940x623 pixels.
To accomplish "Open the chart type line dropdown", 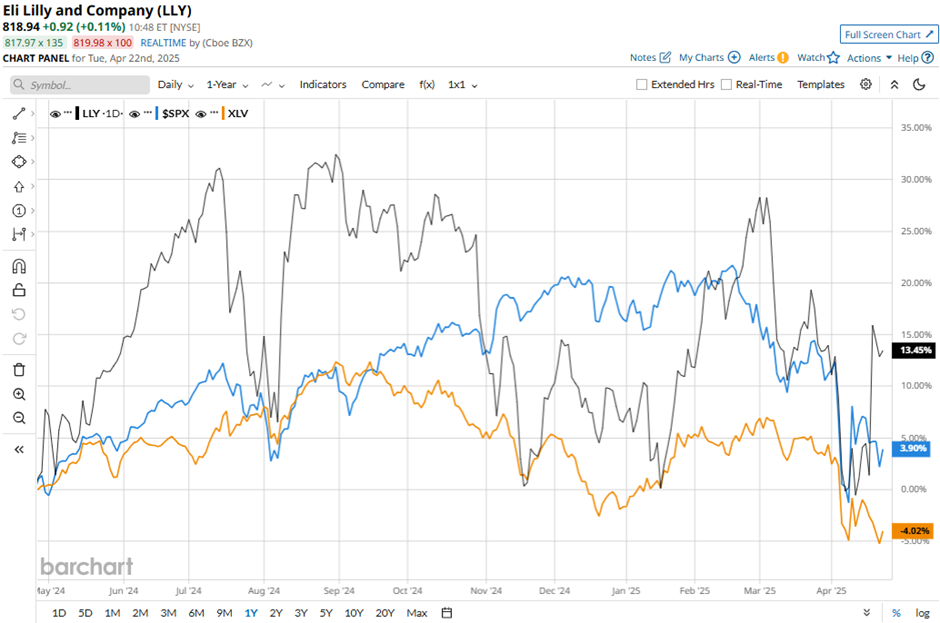I will click(x=273, y=85).
